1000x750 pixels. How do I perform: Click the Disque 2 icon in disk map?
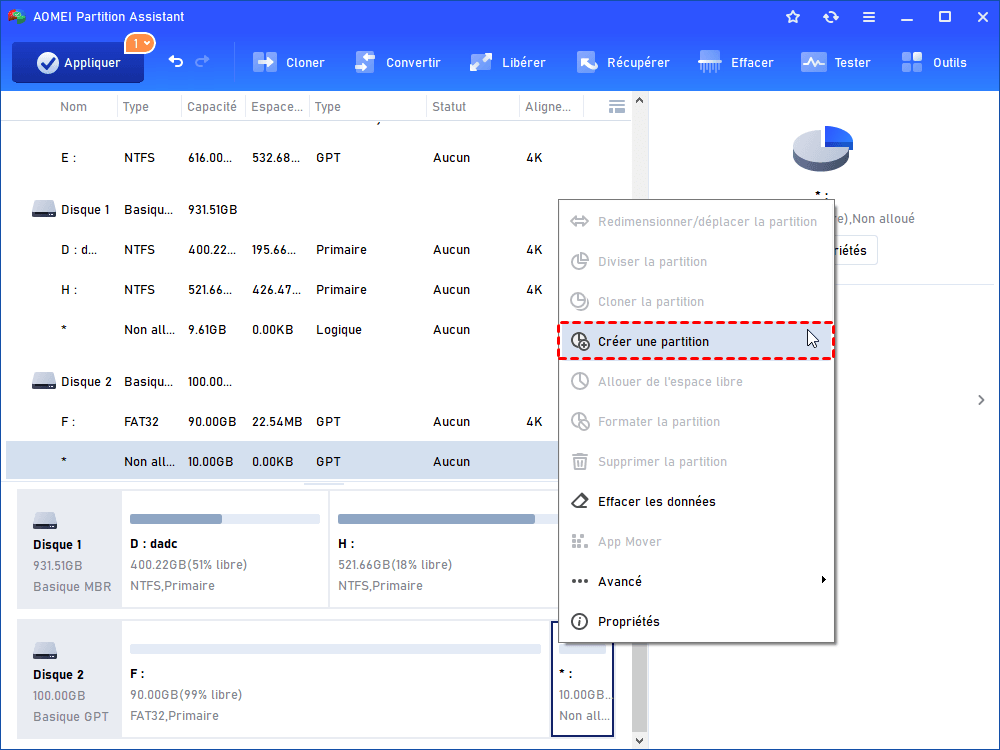[45, 651]
